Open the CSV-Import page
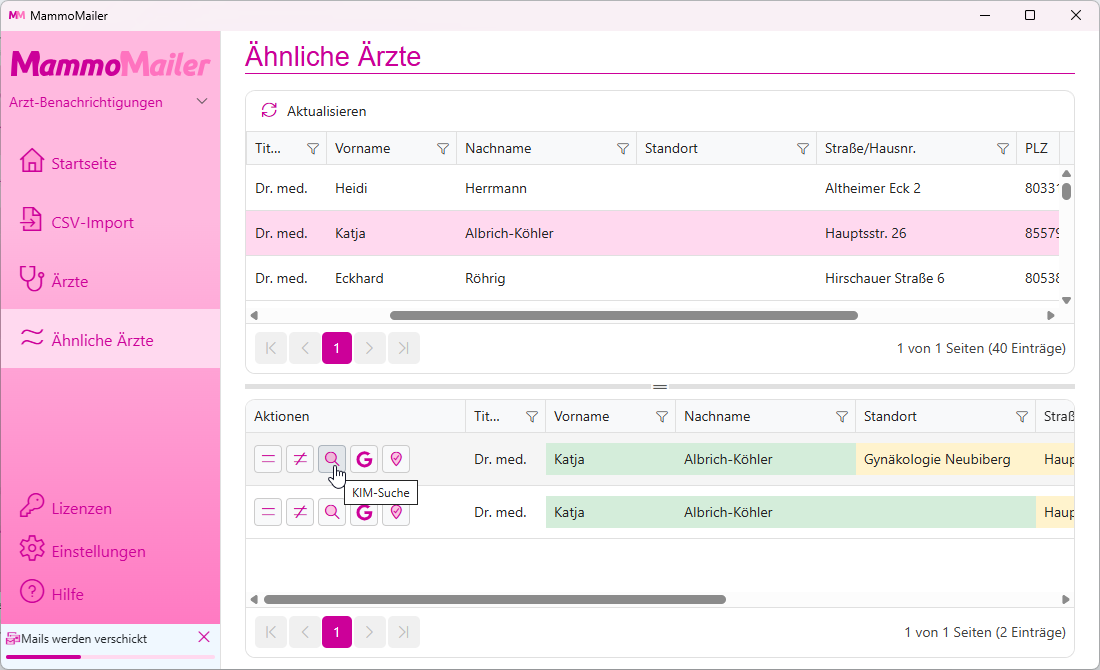1100x670 pixels. tap(110, 222)
